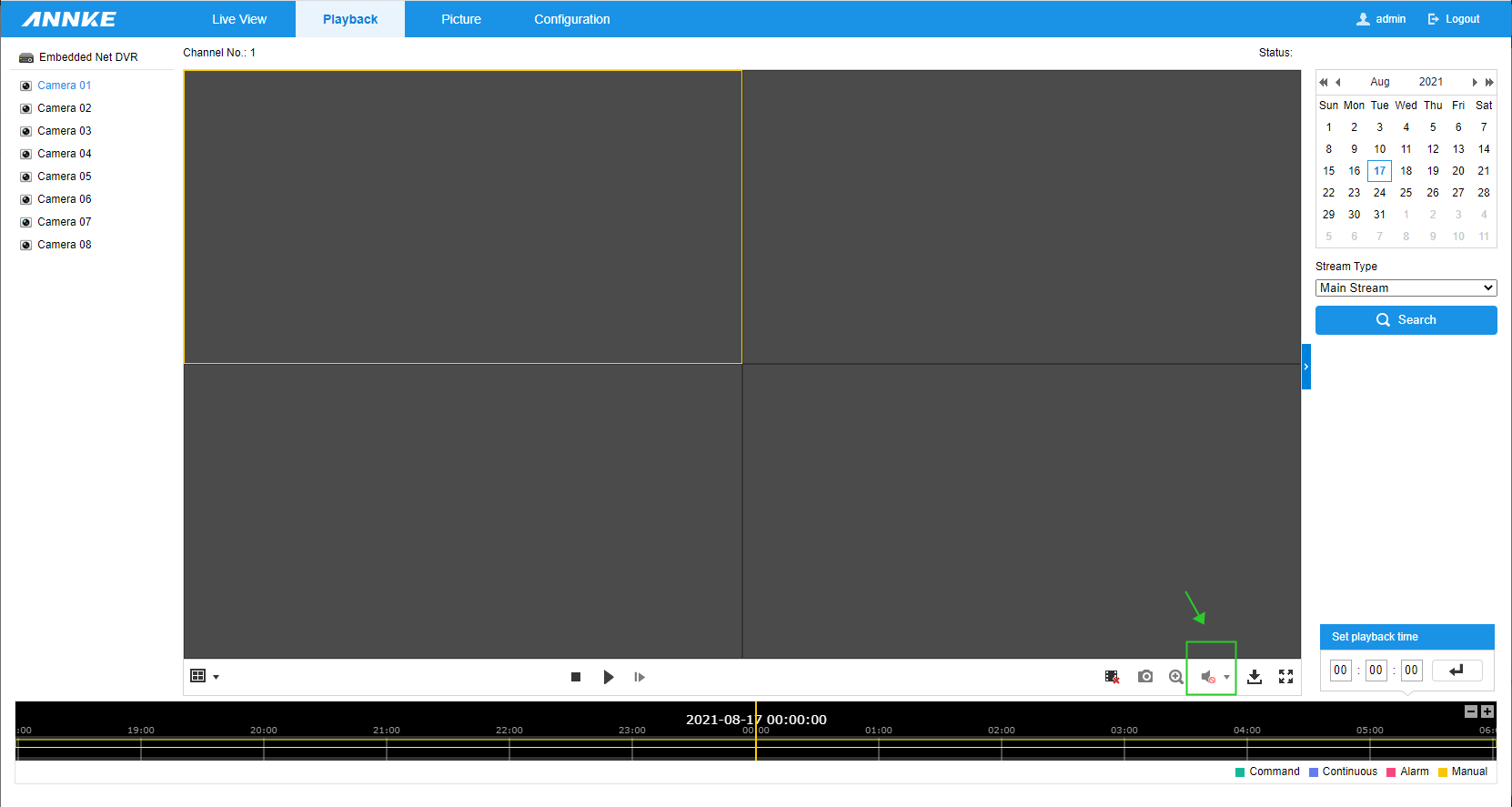
Task: Go to previous year in calendar
Action: click(1324, 82)
